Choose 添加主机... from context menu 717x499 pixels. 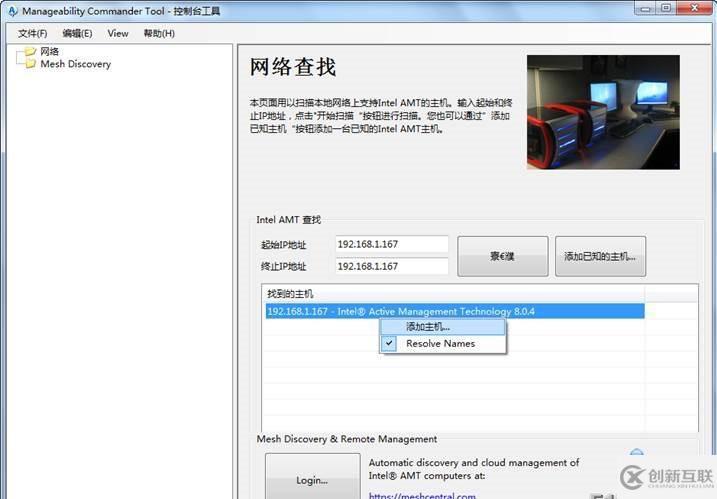[x=443, y=327]
